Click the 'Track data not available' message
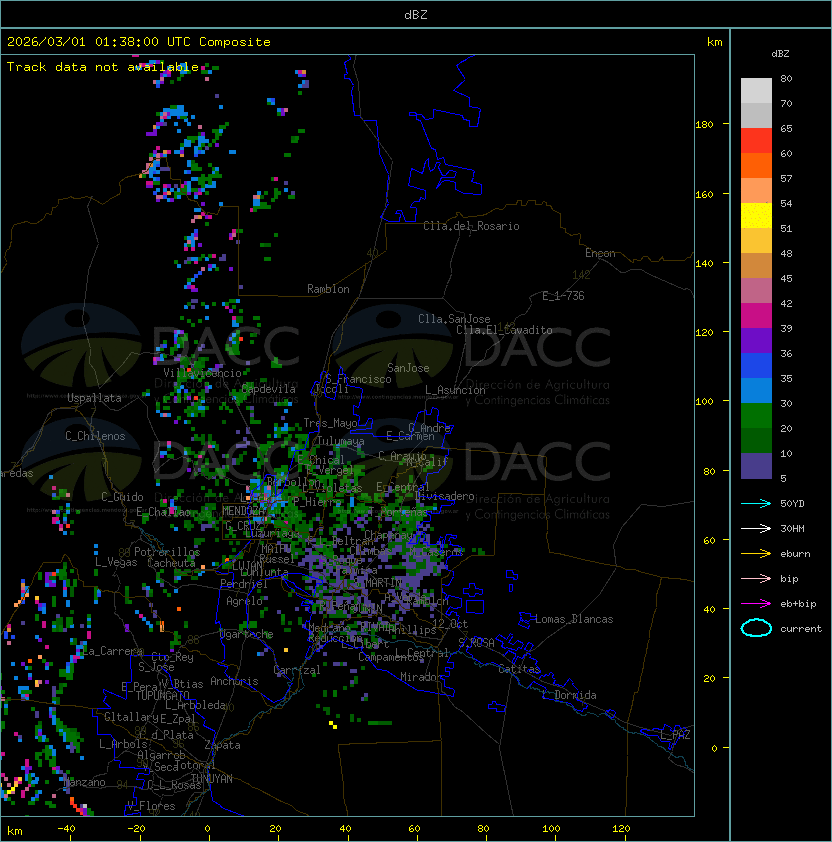This screenshot has height=842, width=832. click(103, 67)
